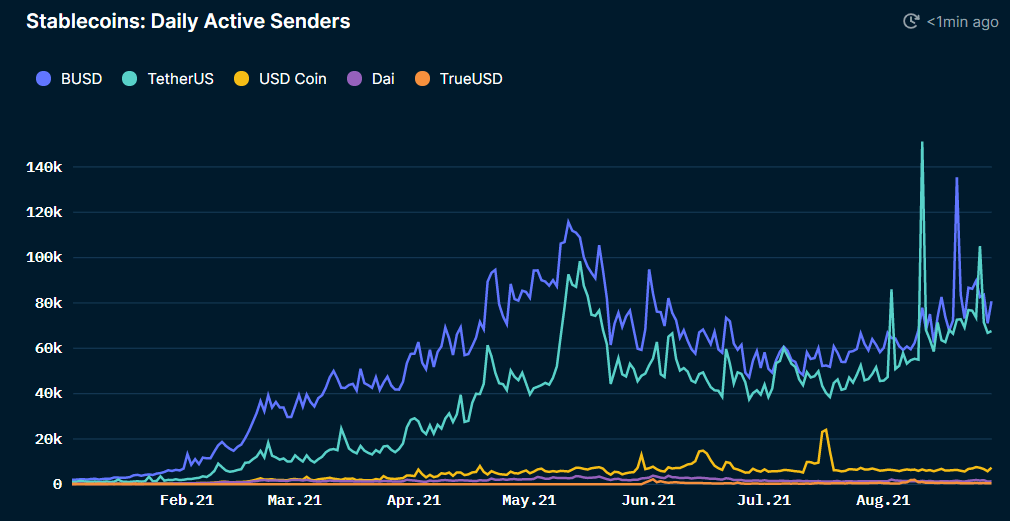Toggle the BUSD series label
This screenshot has height=521, width=1010.
click(x=81, y=79)
